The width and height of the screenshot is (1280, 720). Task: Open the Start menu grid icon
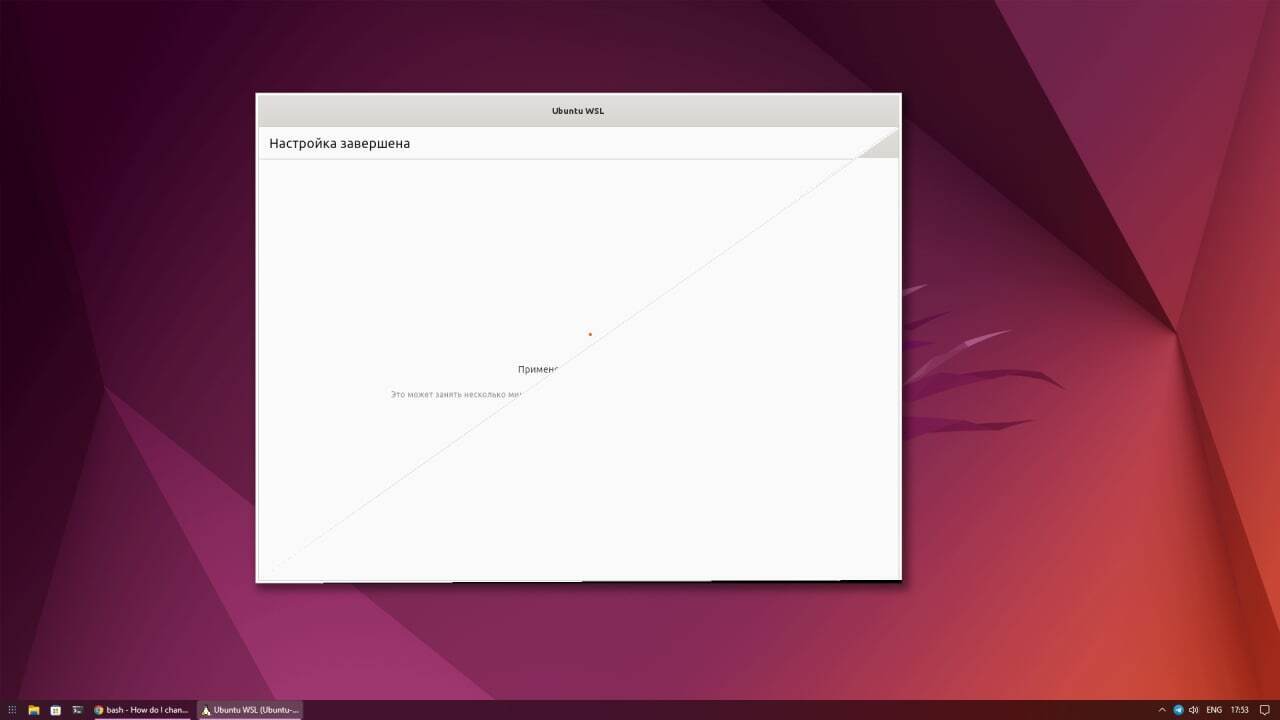click(12, 710)
